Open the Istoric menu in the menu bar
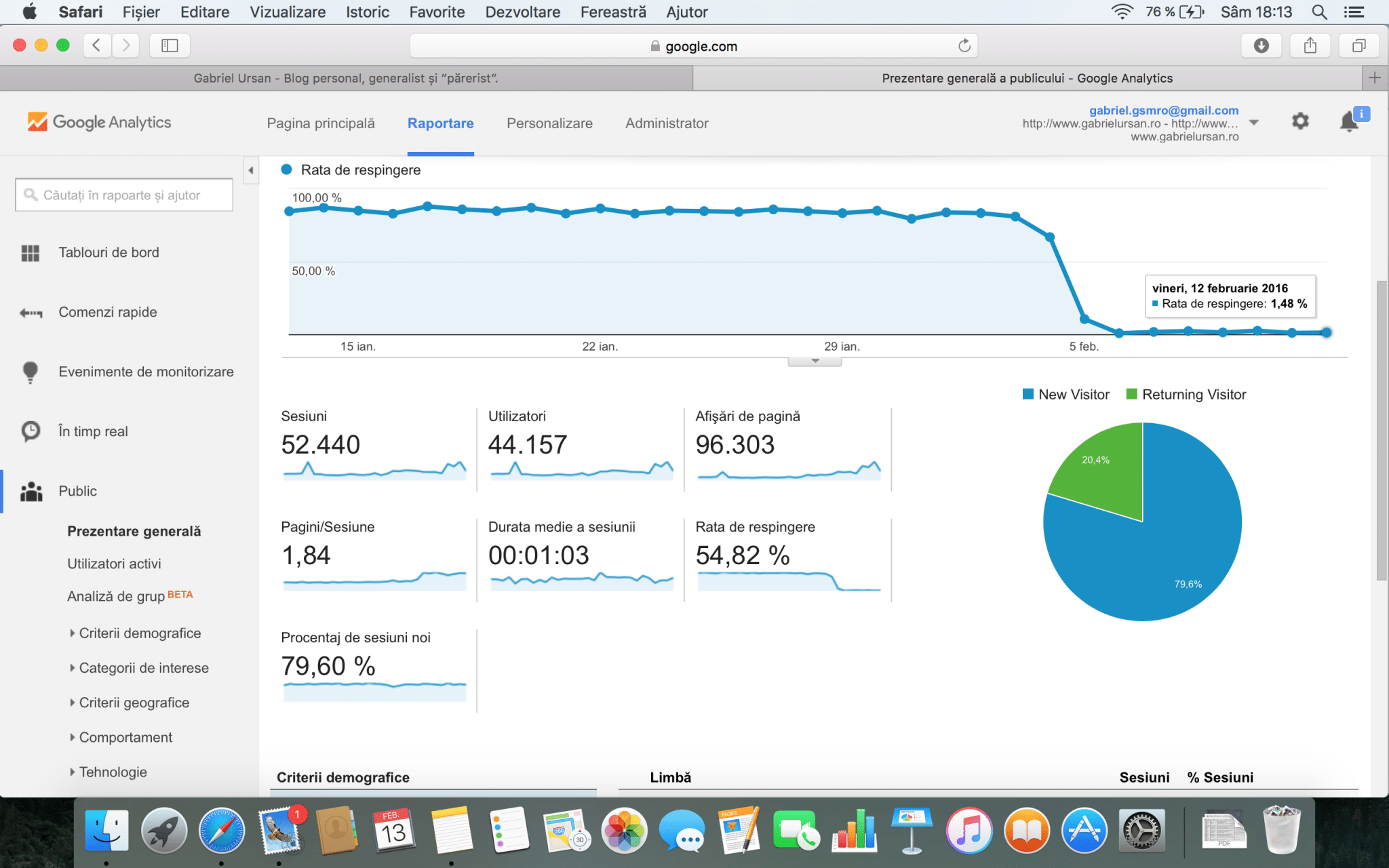Screen dimensions: 1389x868 tap(368, 12)
